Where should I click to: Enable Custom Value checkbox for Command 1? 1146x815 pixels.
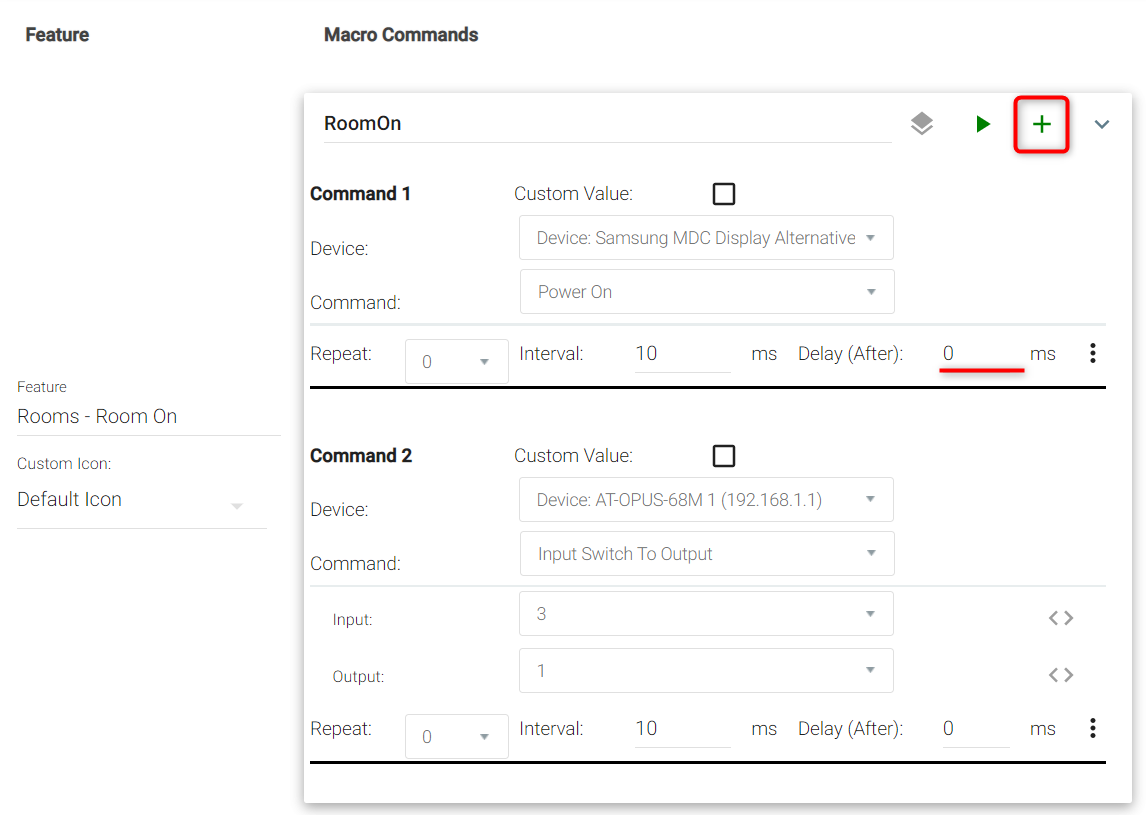(724, 194)
